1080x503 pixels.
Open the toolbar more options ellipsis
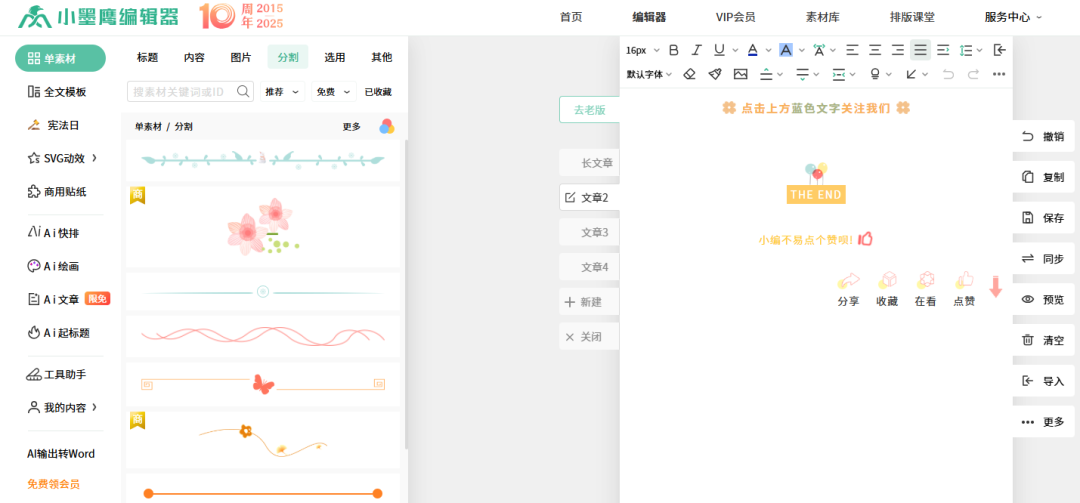click(999, 74)
